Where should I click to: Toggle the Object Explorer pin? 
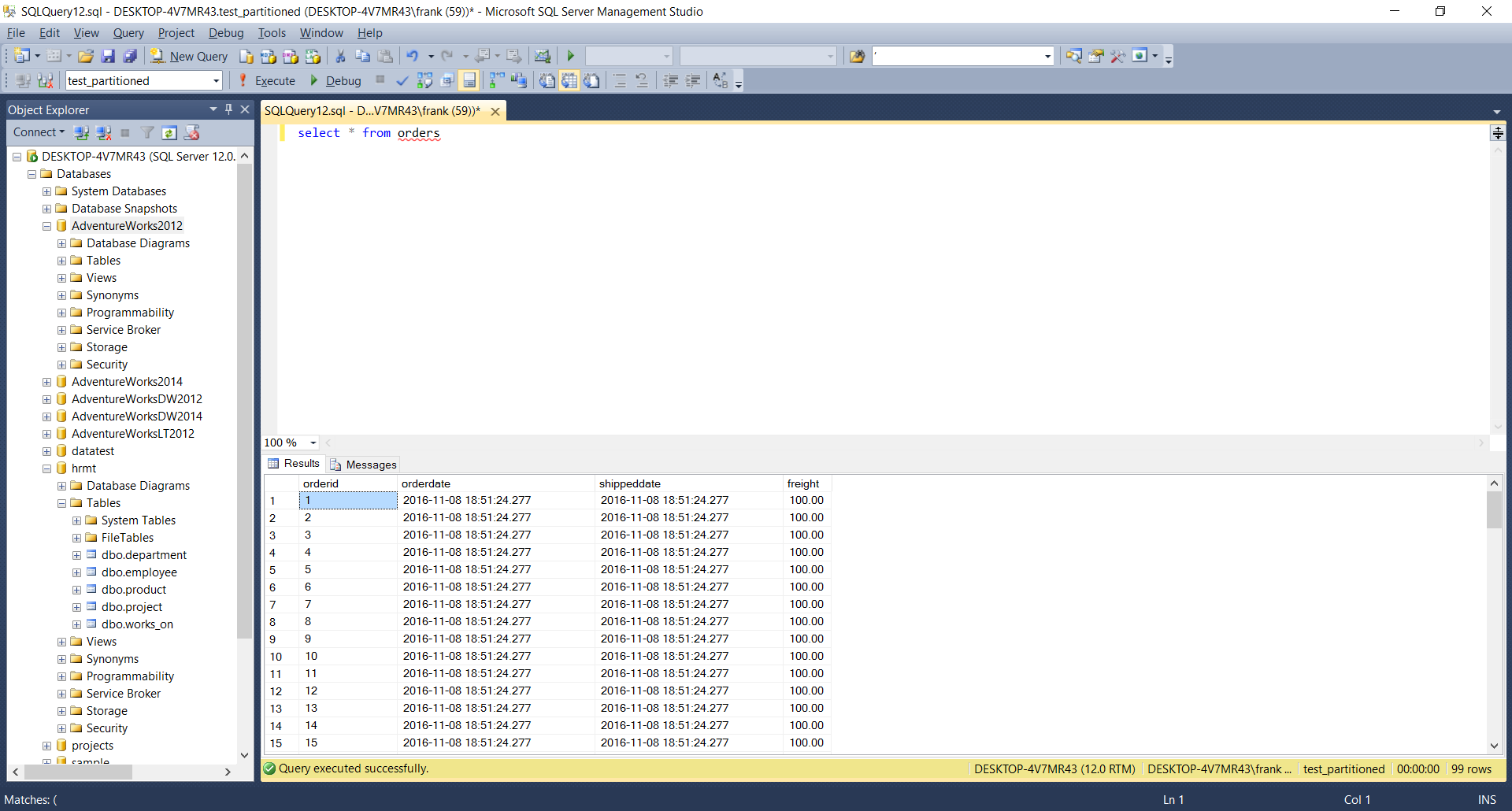[x=229, y=109]
